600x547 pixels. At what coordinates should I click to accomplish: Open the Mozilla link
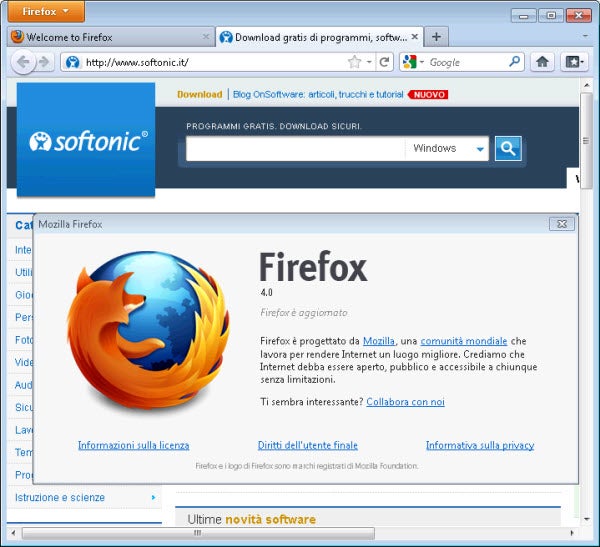(378, 341)
